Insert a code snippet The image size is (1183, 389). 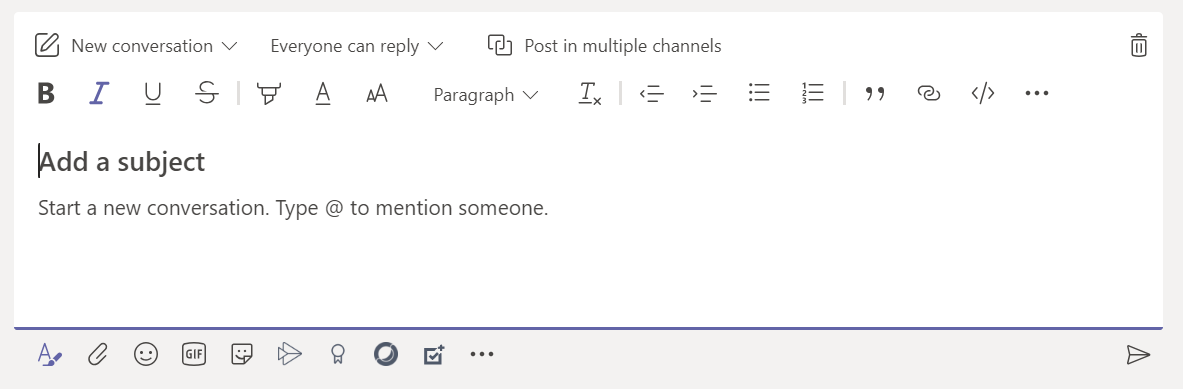click(x=982, y=93)
